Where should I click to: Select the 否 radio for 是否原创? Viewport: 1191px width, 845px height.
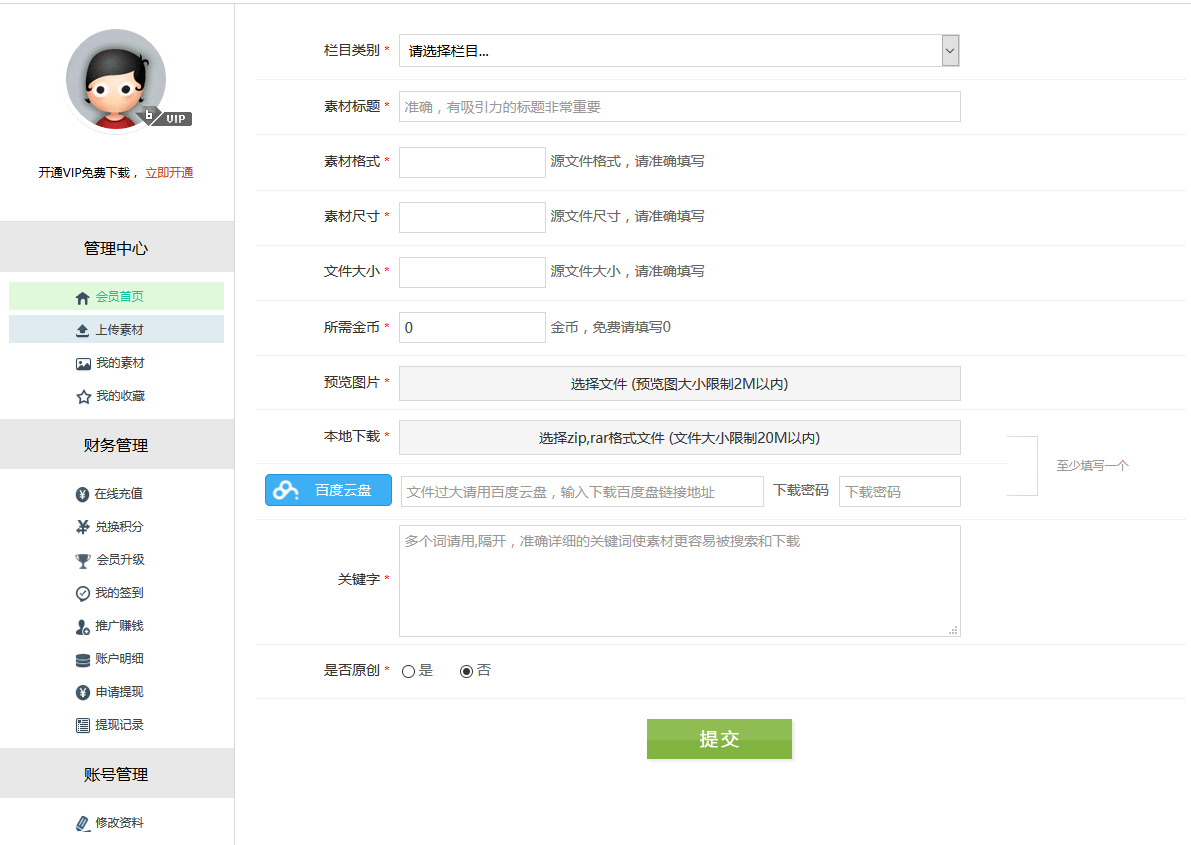(x=466, y=671)
